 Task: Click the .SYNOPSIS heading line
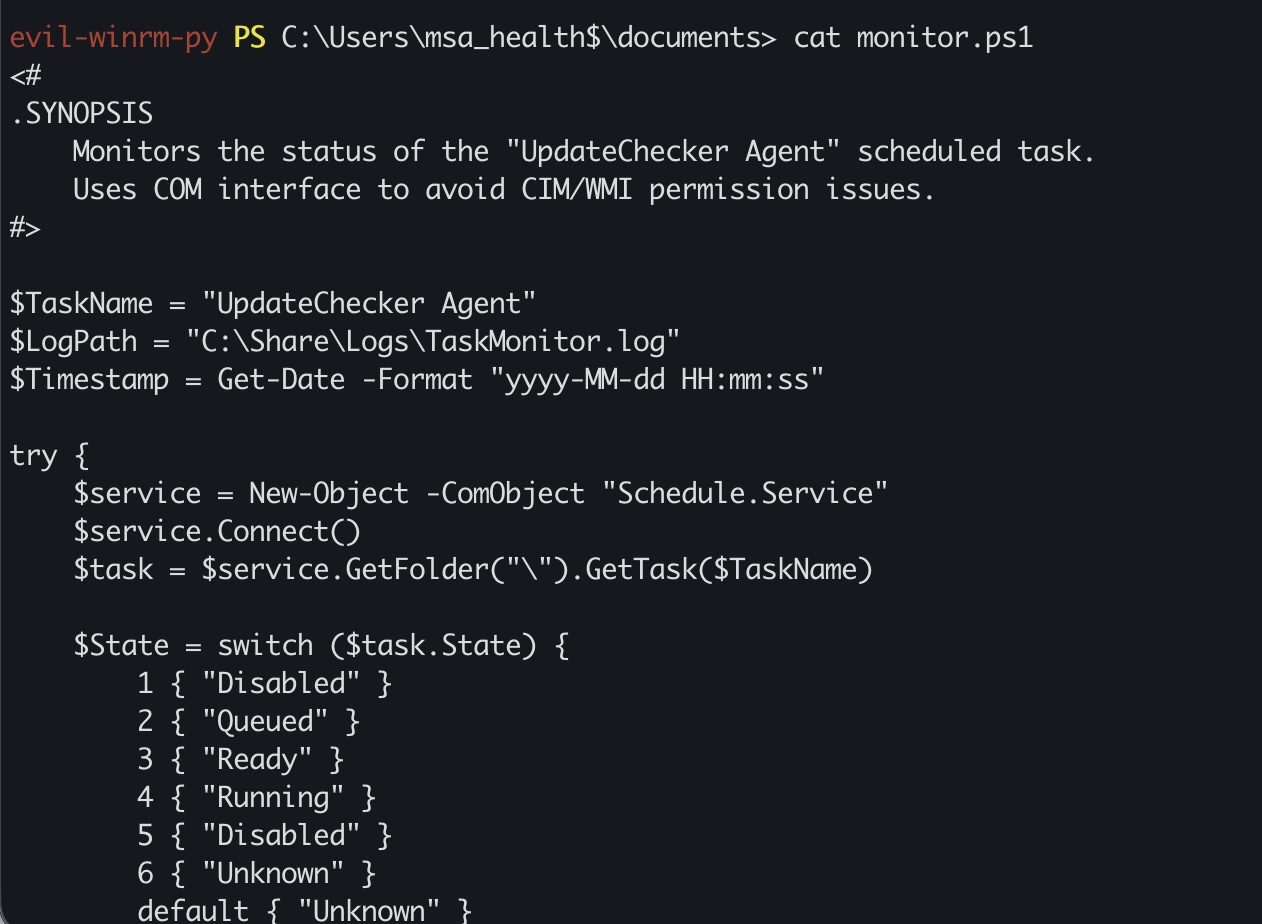[81, 114]
